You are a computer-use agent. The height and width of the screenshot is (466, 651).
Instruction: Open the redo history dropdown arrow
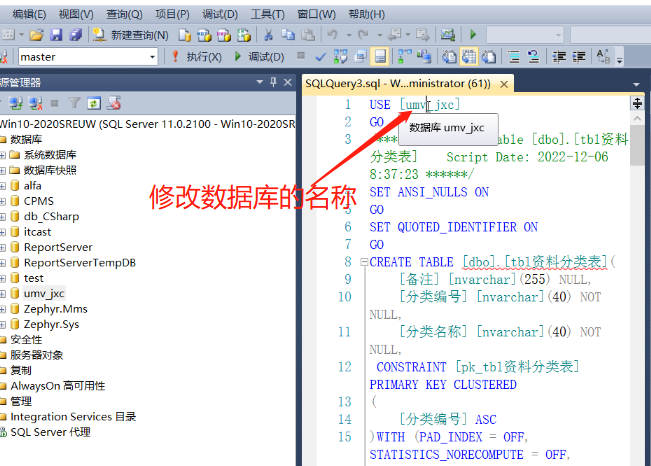[x=379, y=35]
